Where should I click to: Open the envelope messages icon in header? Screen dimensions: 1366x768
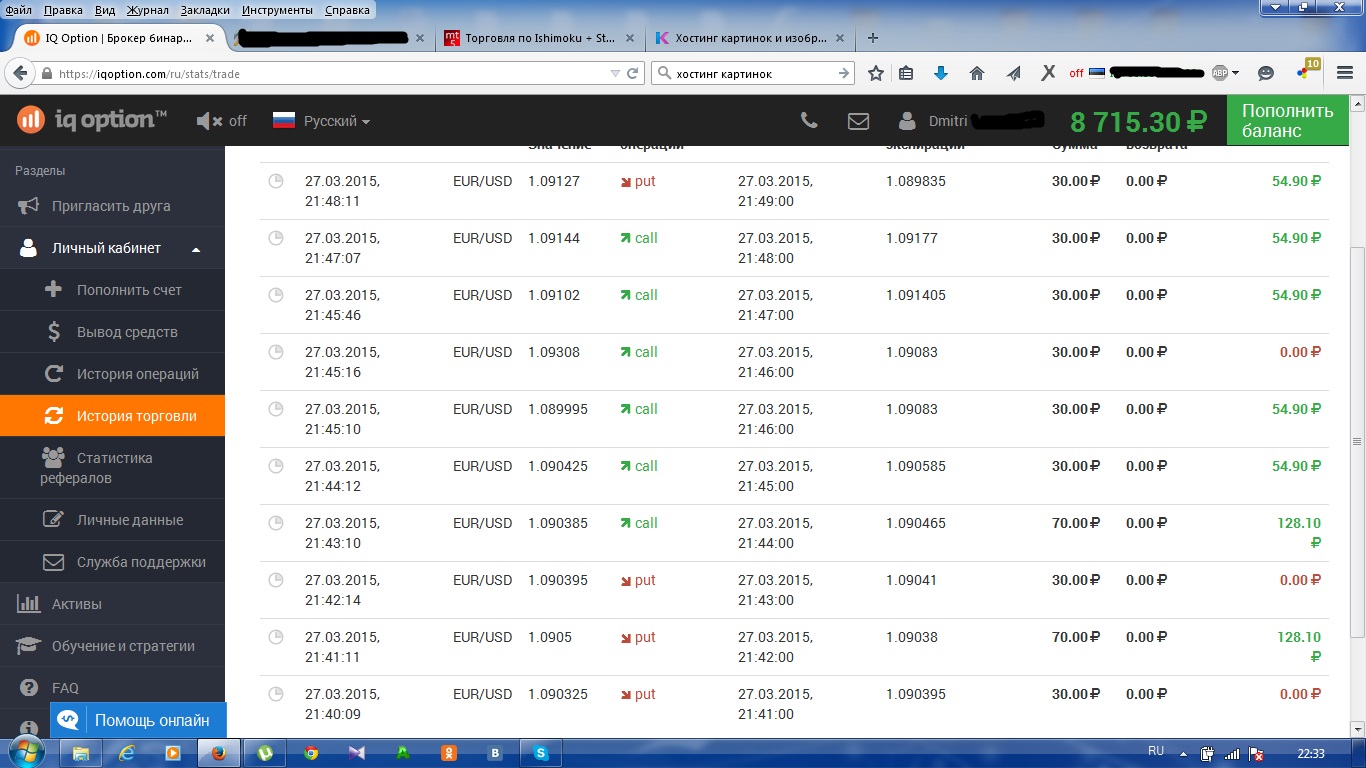coord(858,121)
